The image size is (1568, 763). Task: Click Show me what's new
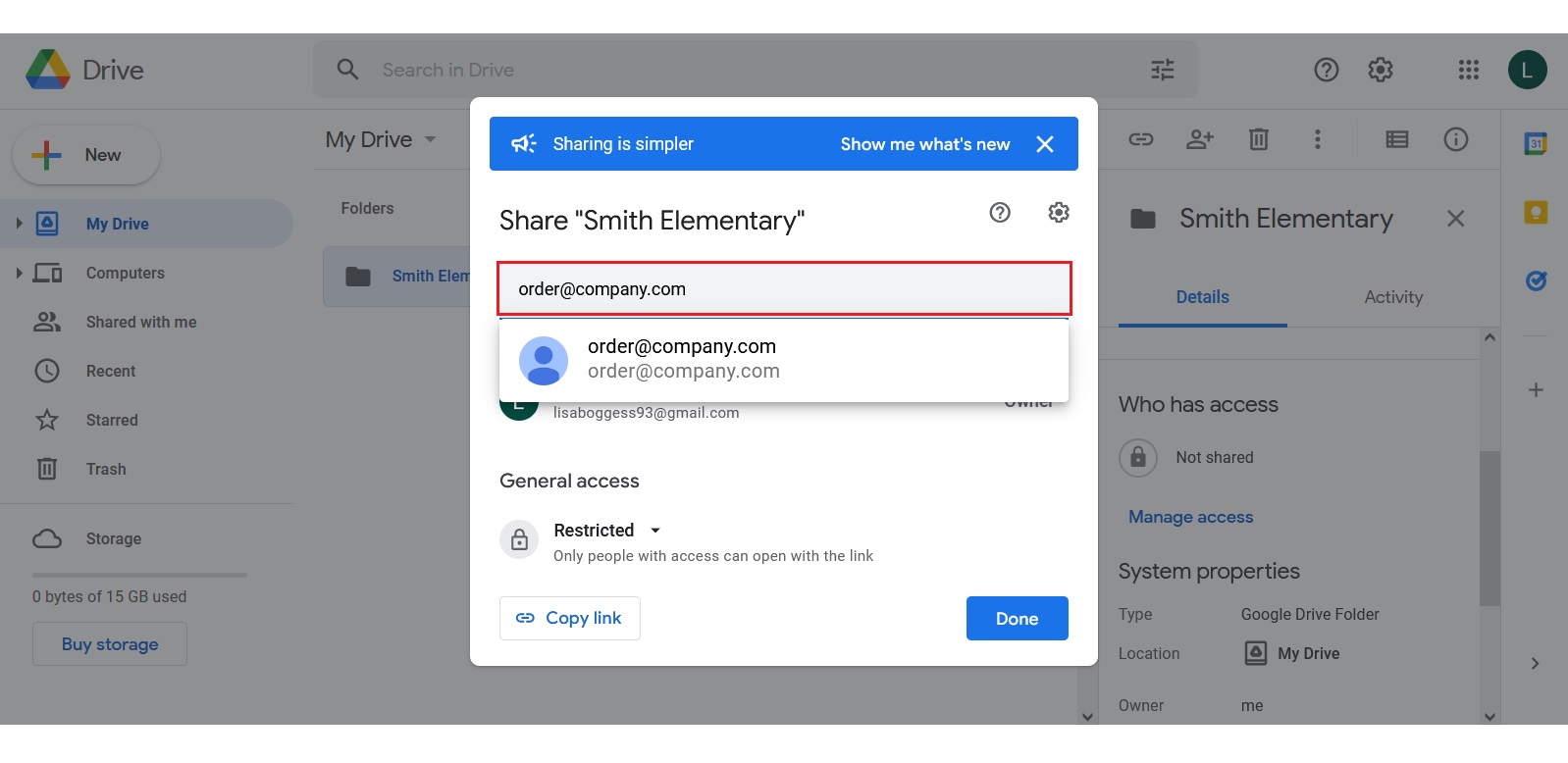pos(925,144)
